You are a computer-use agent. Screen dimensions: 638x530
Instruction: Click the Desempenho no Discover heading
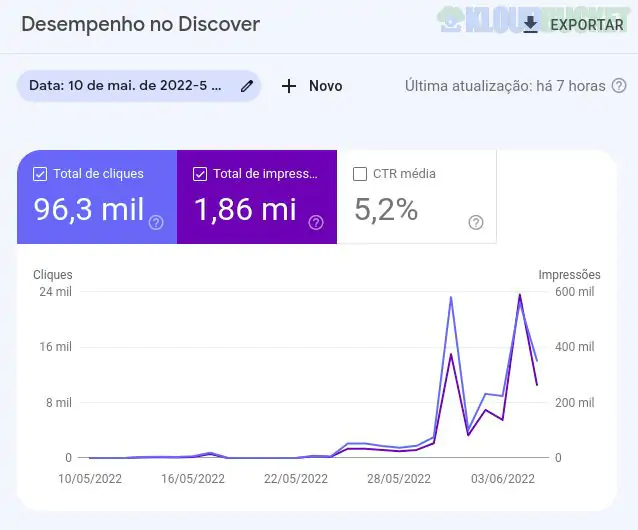pyautogui.click(x=140, y=24)
